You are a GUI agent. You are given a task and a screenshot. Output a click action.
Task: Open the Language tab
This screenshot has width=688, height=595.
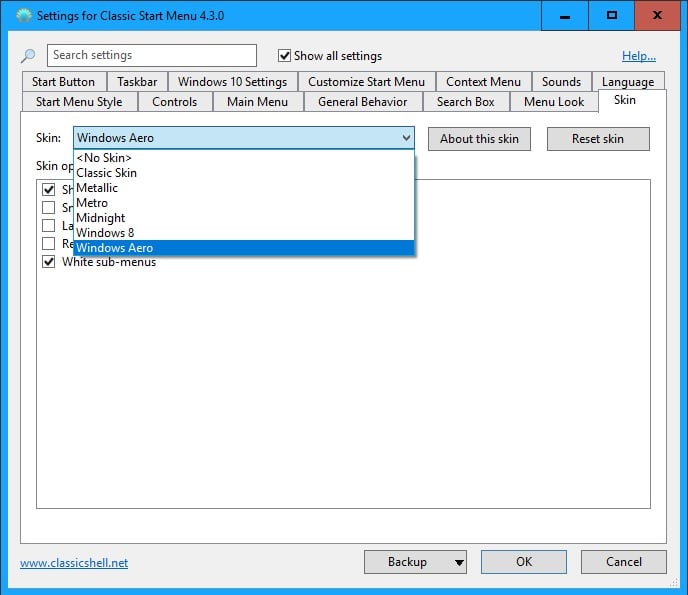(628, 82)
